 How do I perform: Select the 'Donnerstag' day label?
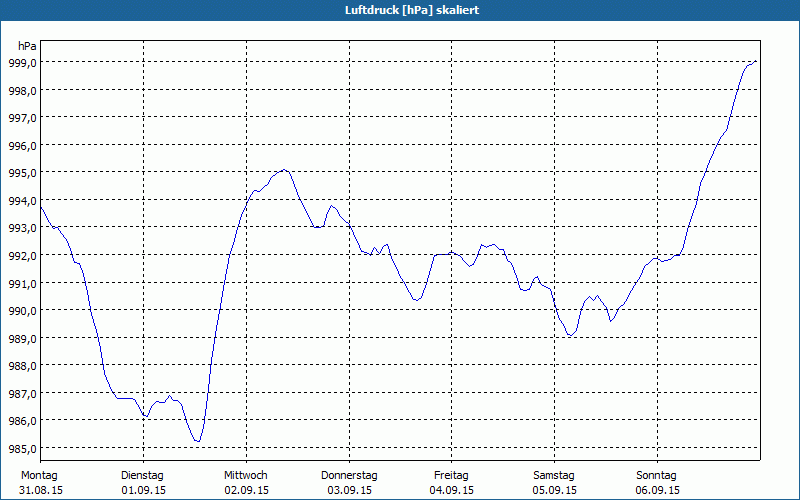pos(349,476)
